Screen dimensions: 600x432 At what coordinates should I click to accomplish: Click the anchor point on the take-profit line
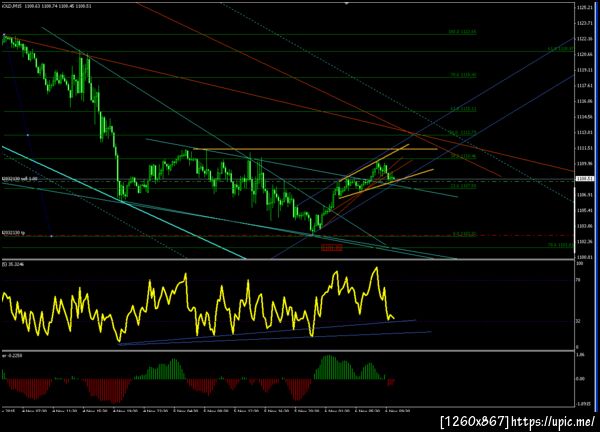51,236
